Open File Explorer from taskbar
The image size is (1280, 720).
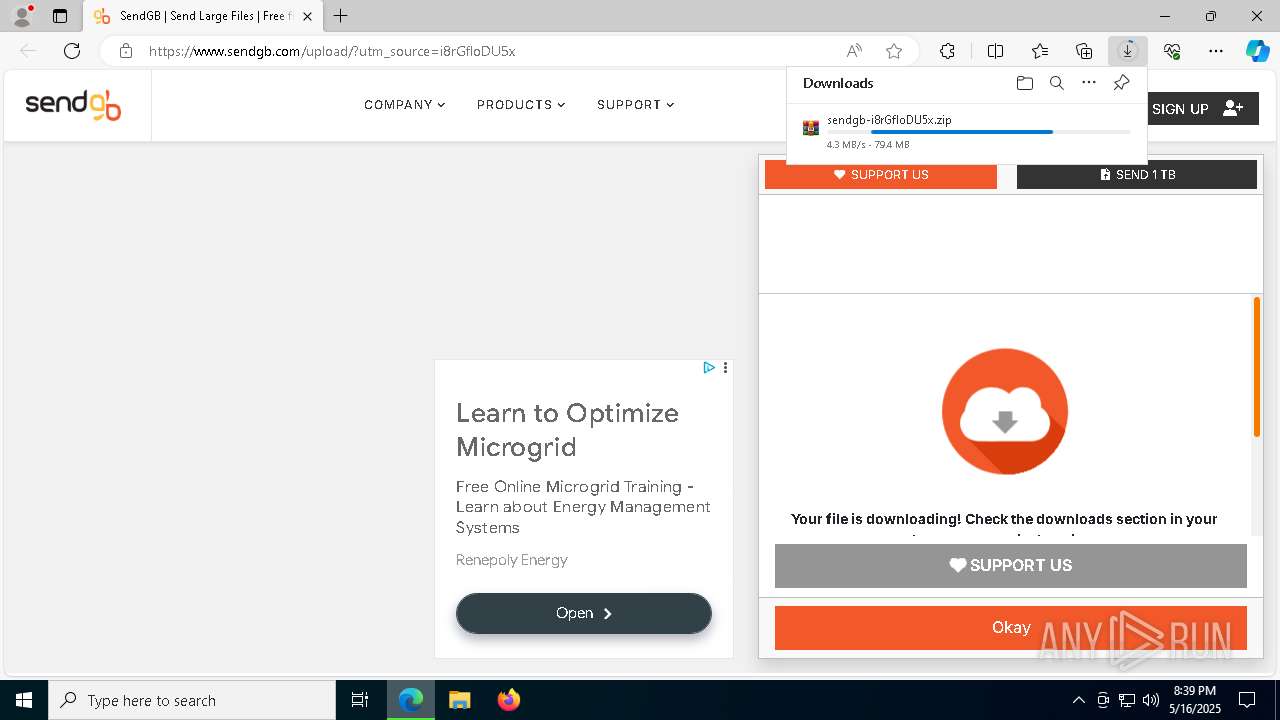[459, 700]
